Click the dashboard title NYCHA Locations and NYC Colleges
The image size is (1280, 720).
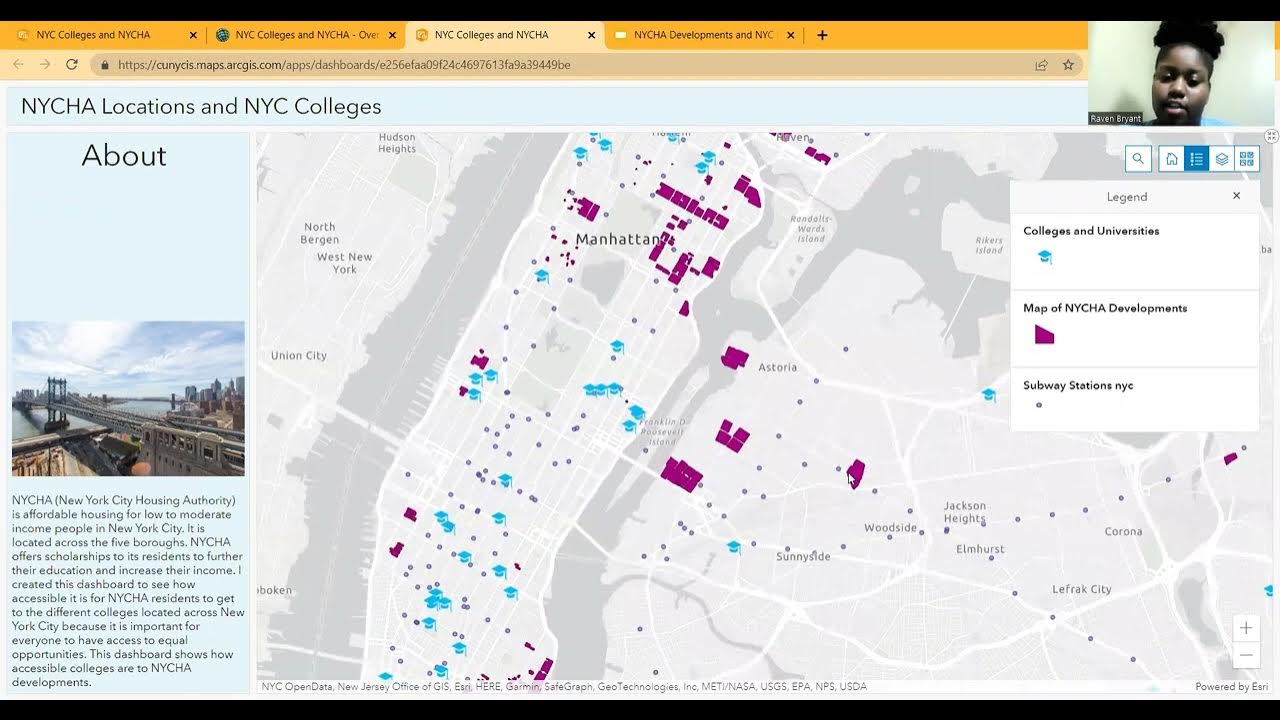pyautogui.click(x=201, y=106)
